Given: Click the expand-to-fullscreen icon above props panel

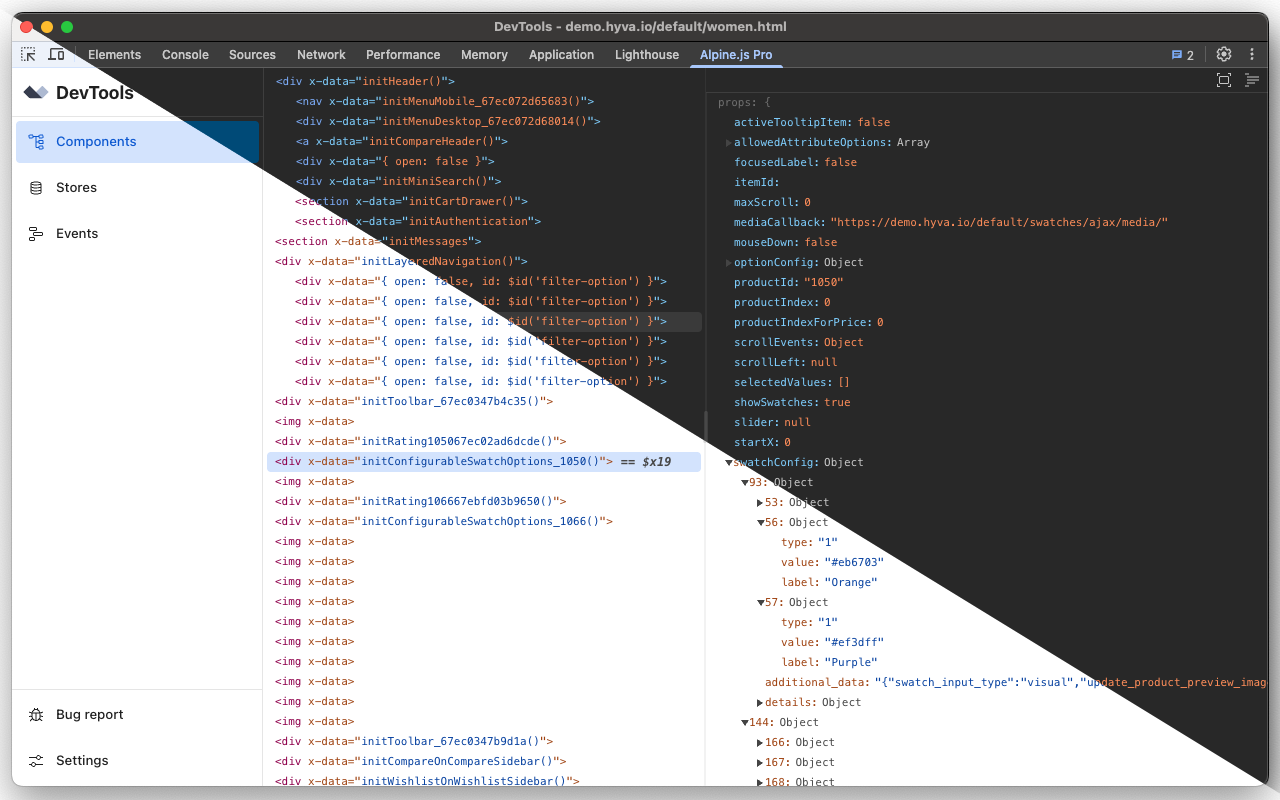Looking at the screenshot, I should [x=1224, y=81].
